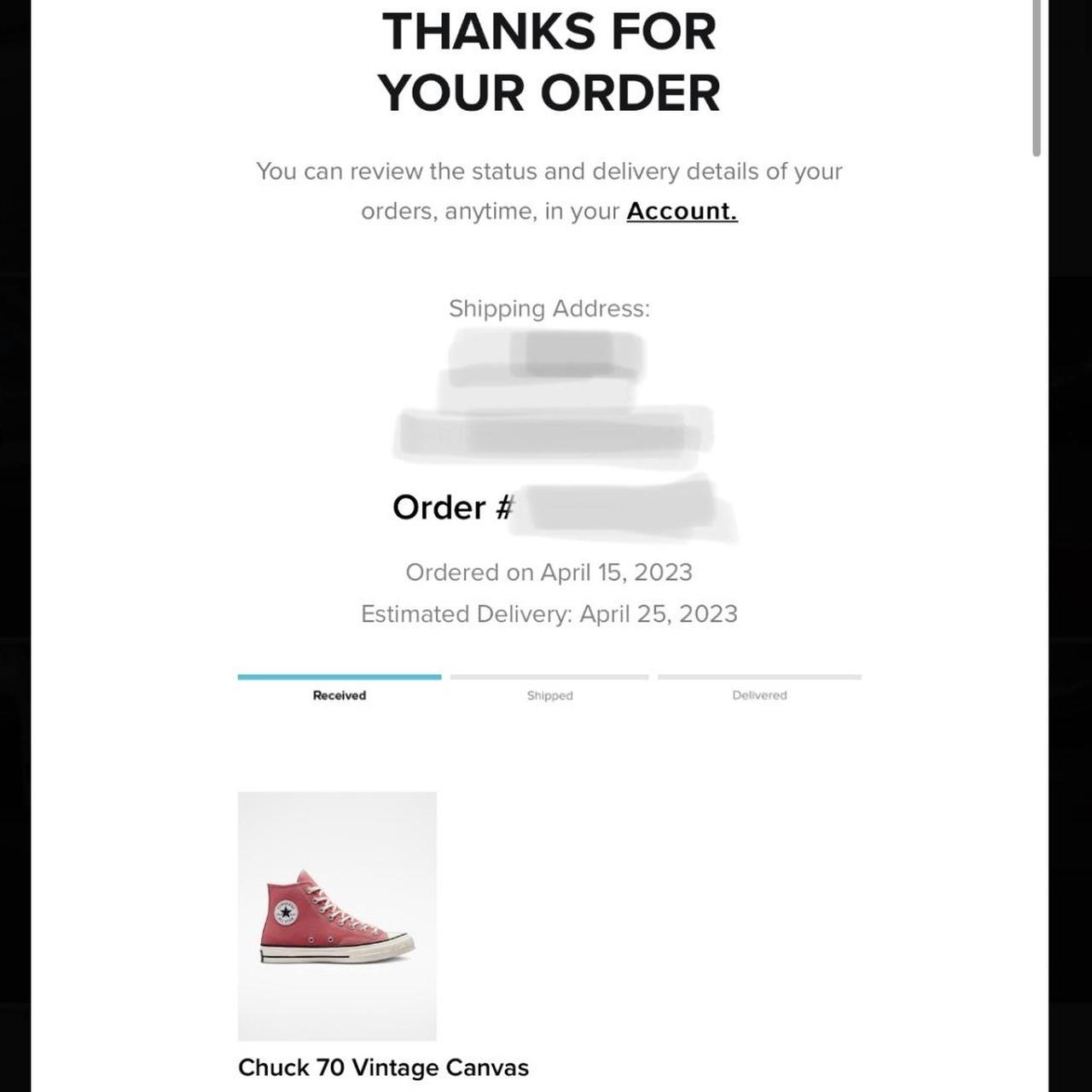Screen dimensions: 1092x1092
Task: Click the page scrollbar thumb
Action: 1037,77
